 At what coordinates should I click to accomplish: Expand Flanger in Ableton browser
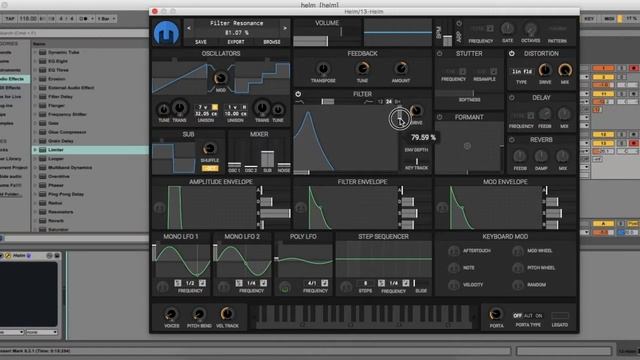[36, 105]
